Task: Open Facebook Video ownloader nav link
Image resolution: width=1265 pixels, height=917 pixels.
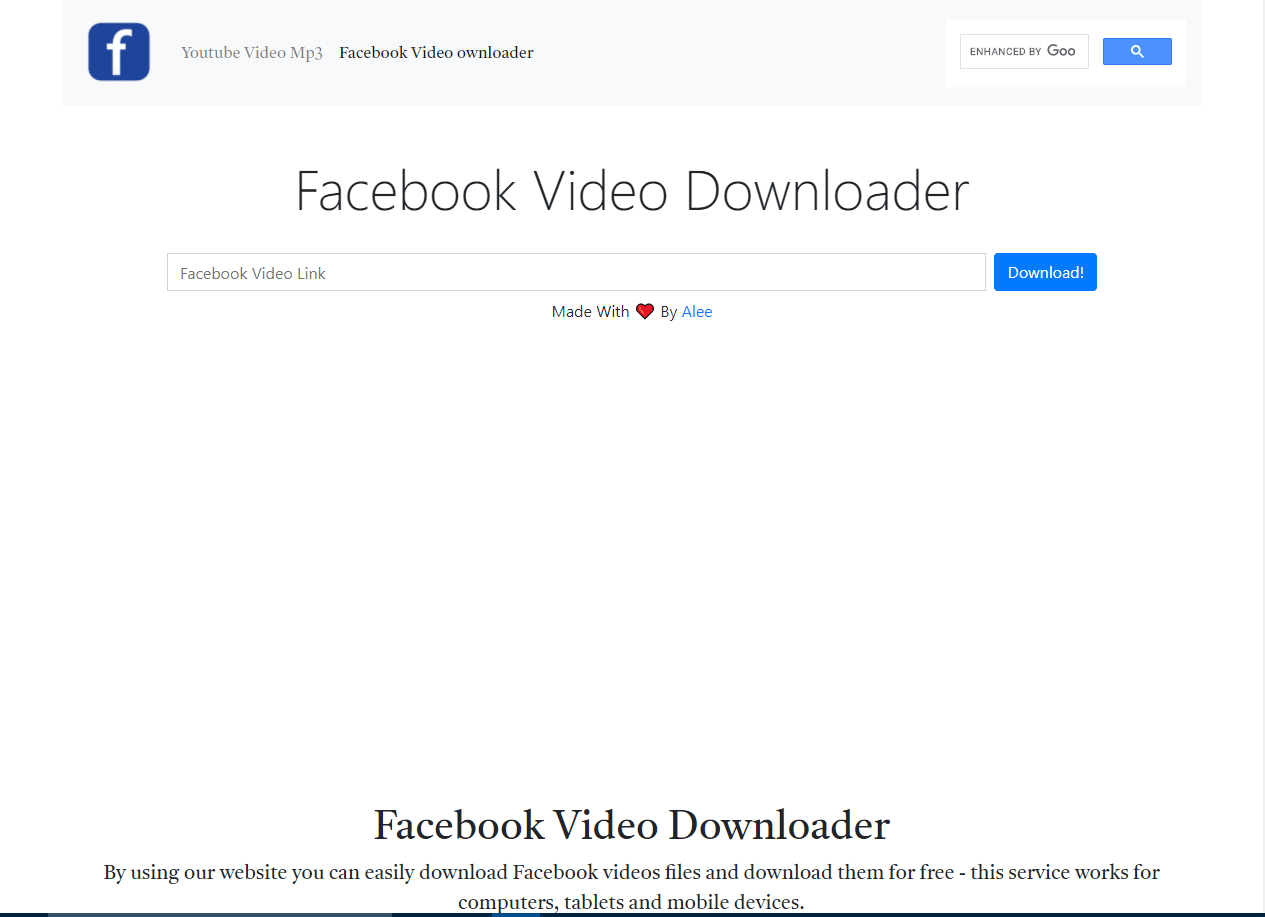Action: (x=436, y=53)
